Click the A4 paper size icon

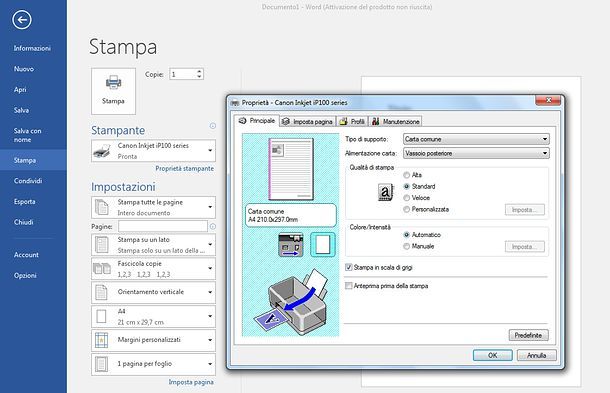click(101, 316)
